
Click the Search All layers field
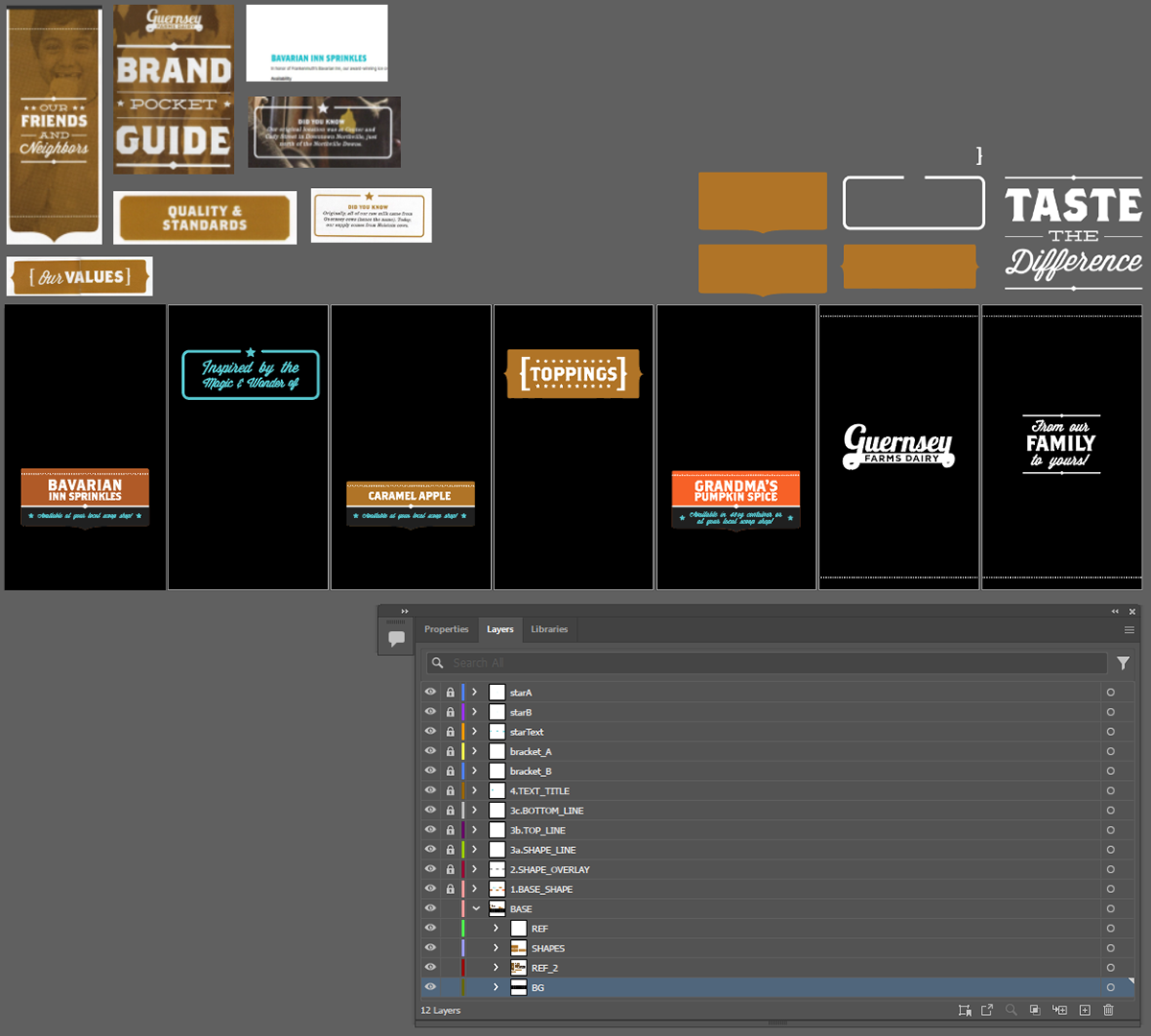767,663
